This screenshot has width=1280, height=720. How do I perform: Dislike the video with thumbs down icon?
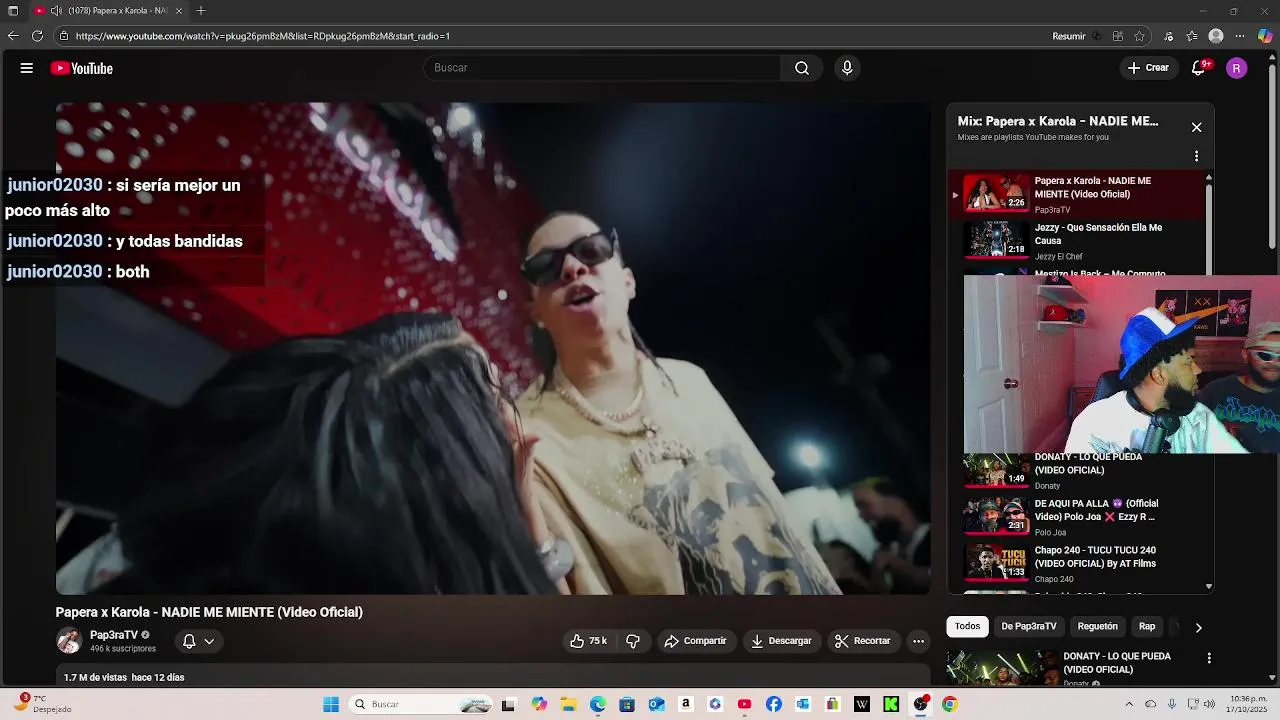point(633,641)
